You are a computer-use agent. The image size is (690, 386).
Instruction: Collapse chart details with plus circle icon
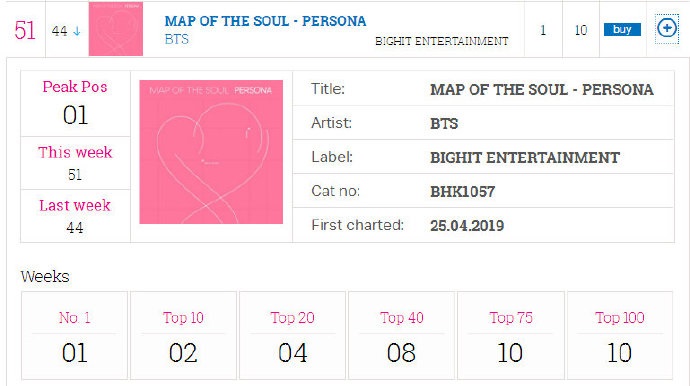(x=667, y=29)
